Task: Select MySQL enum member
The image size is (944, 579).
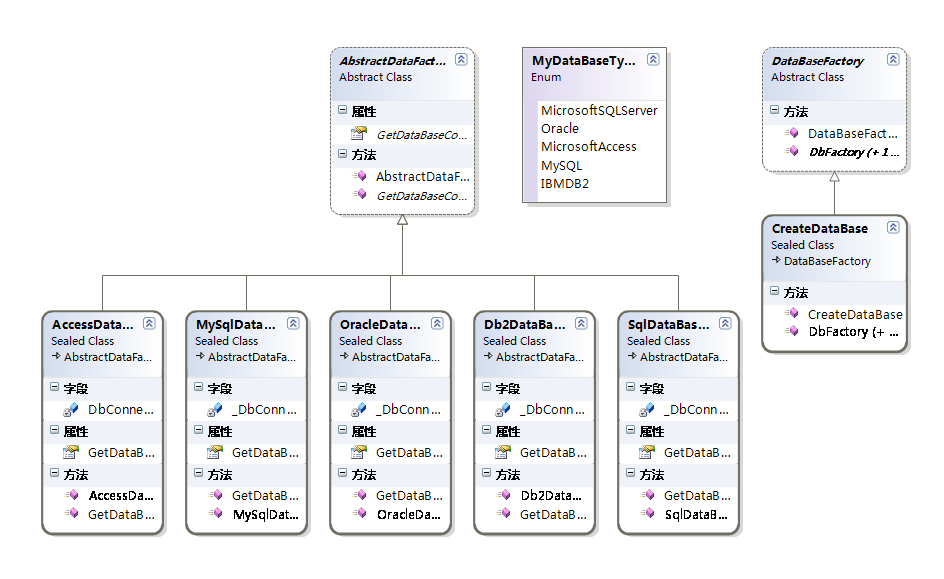Action: pos(562,166)
